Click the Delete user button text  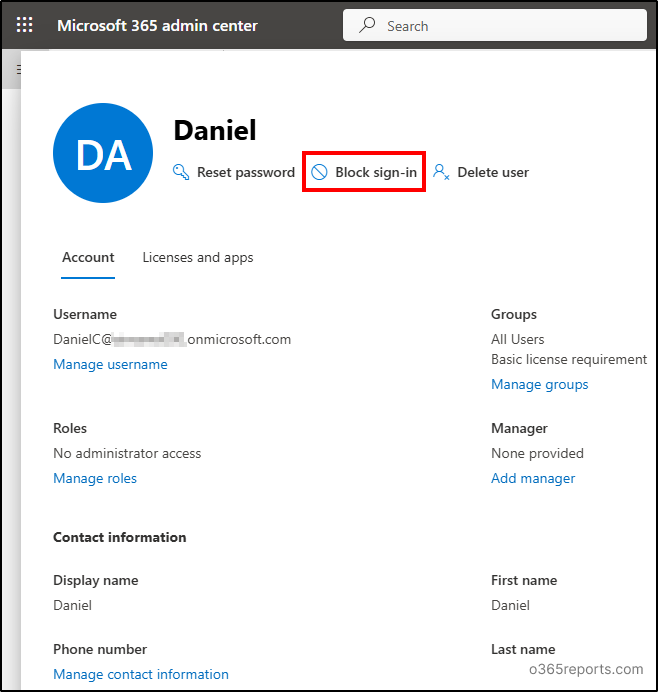pyautogui.click(x=493, y=172)
